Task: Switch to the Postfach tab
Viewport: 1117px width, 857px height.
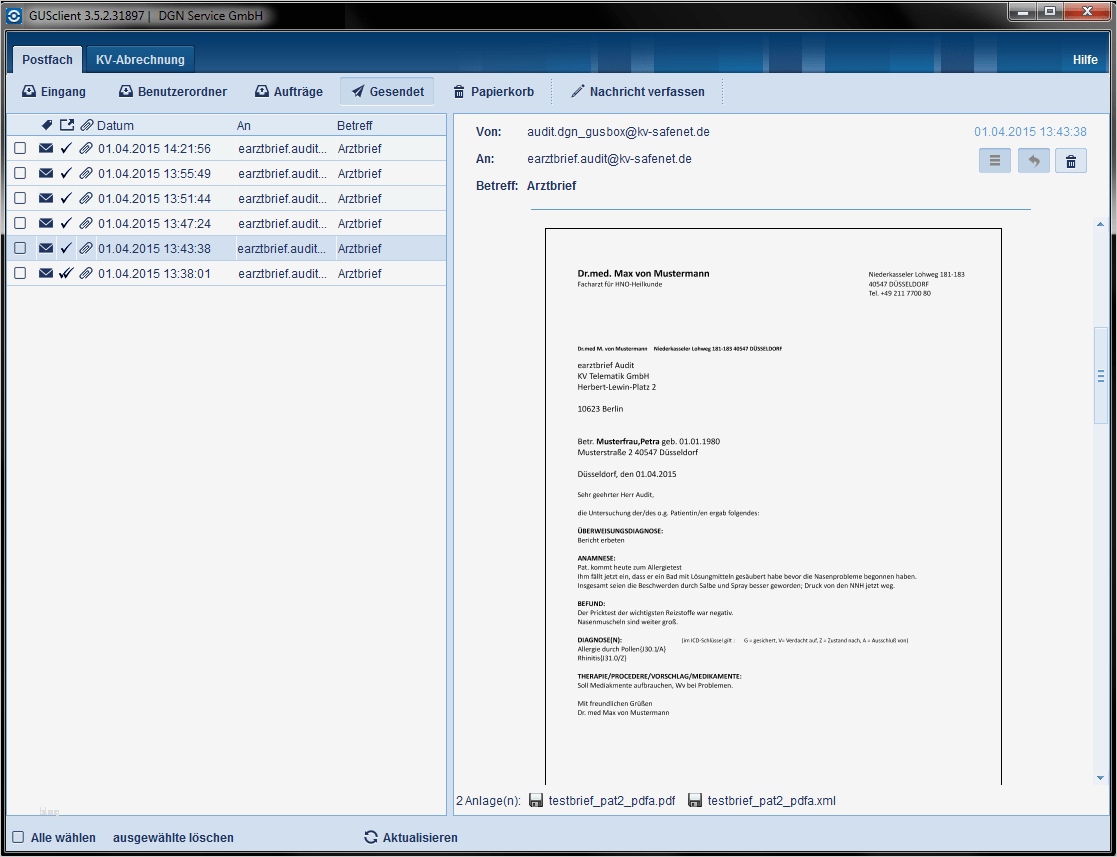Action: [47, 60]
